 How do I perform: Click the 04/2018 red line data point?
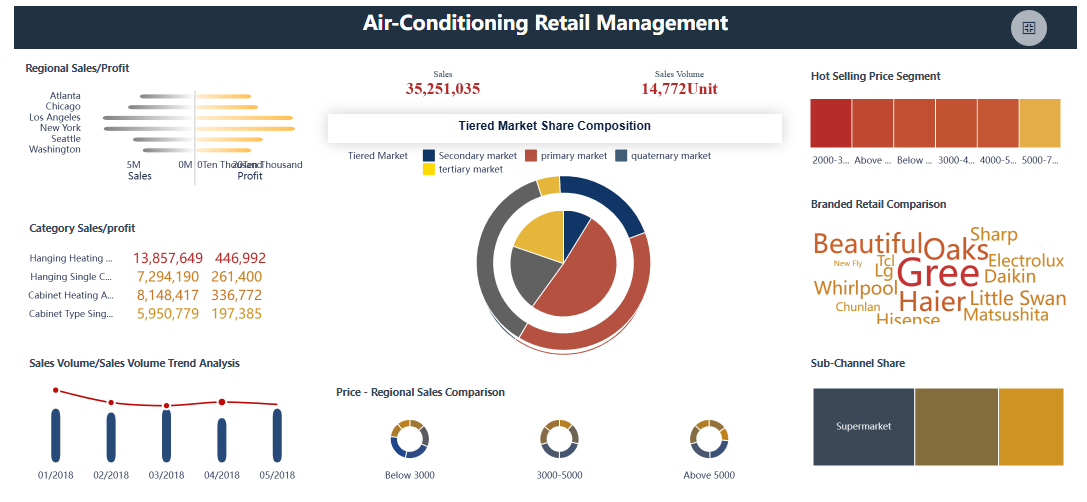click(222, 402)
